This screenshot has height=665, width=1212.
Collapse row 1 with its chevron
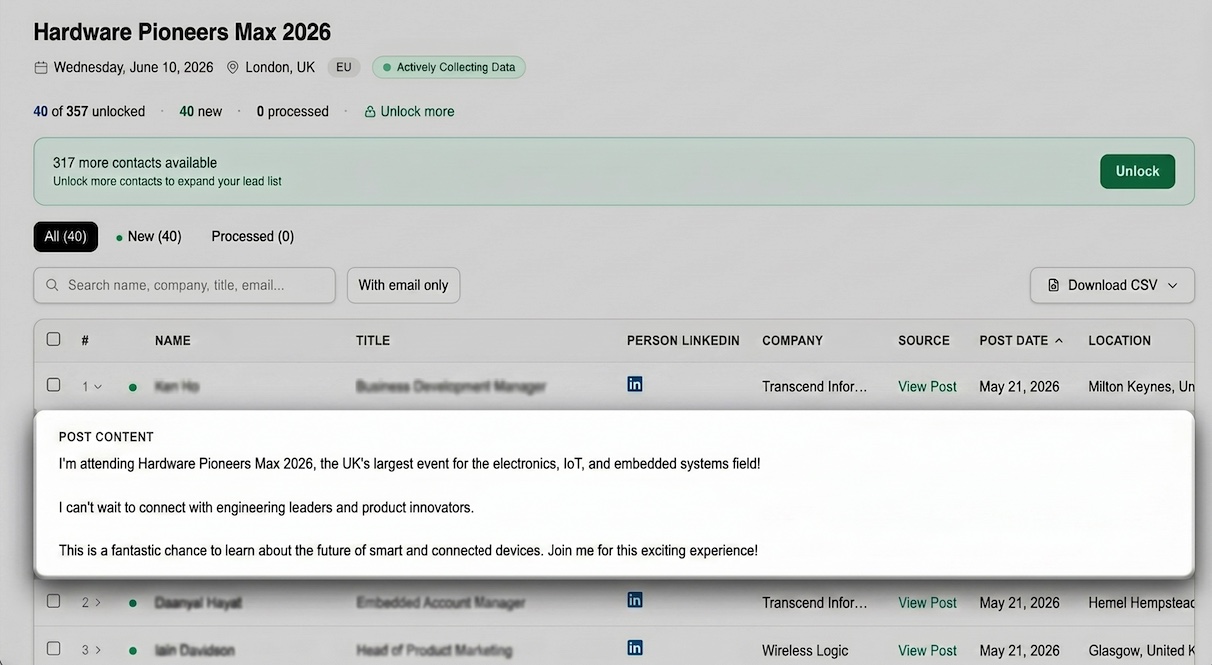98,387
